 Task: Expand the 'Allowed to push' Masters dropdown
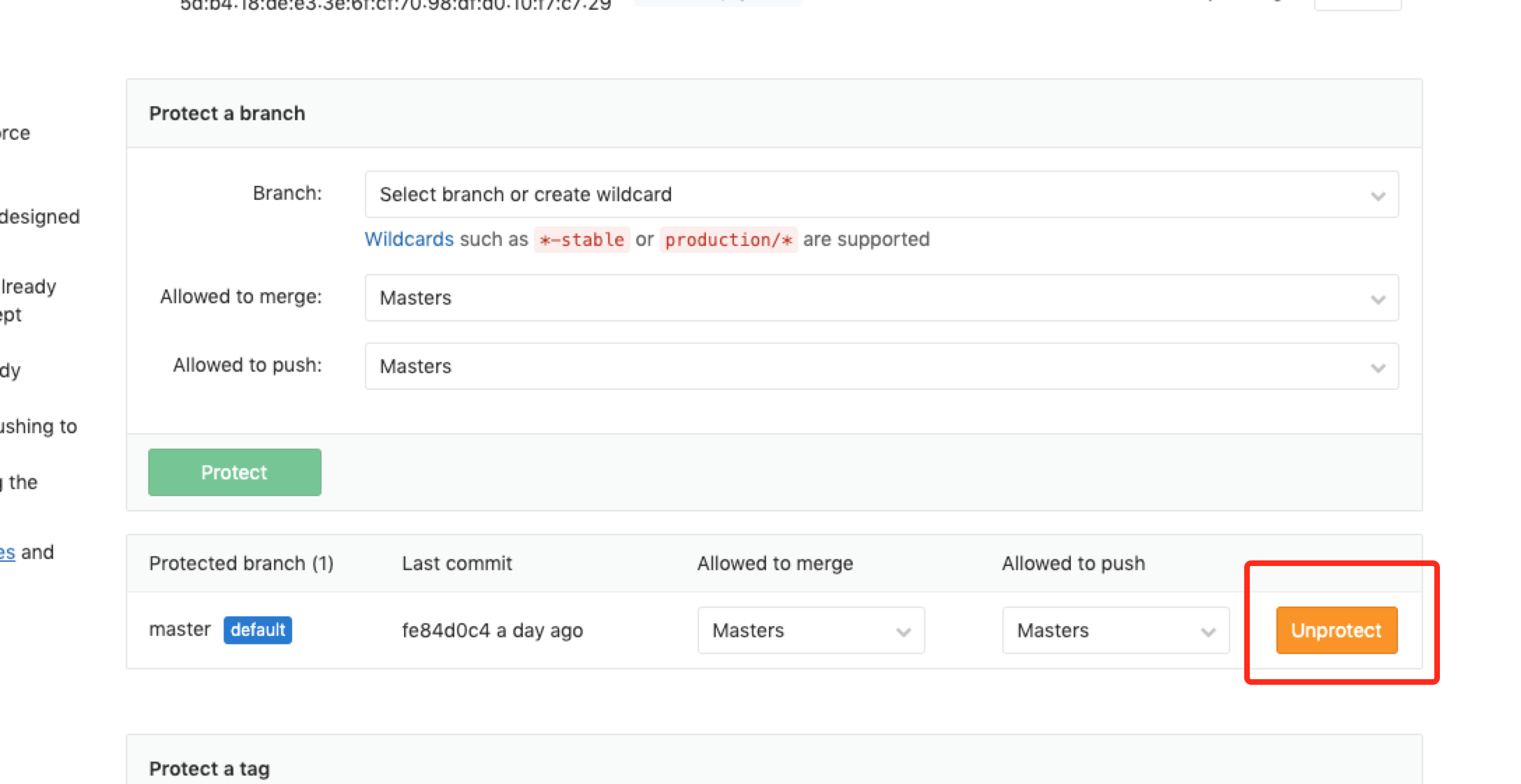(881, 366)
